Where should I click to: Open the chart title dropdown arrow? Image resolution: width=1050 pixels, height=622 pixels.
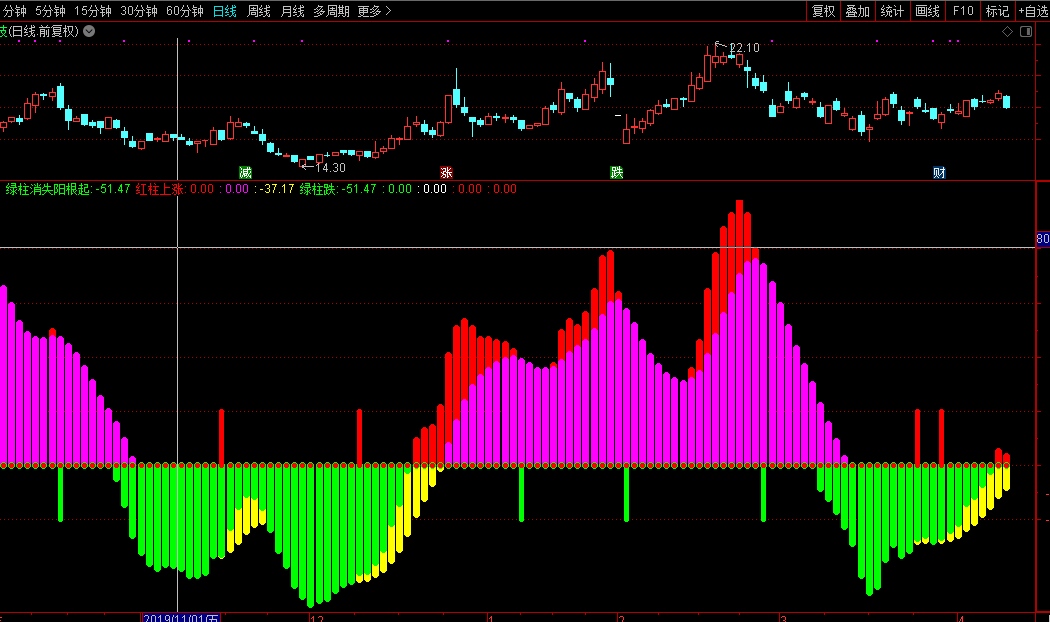coord(89,31)
